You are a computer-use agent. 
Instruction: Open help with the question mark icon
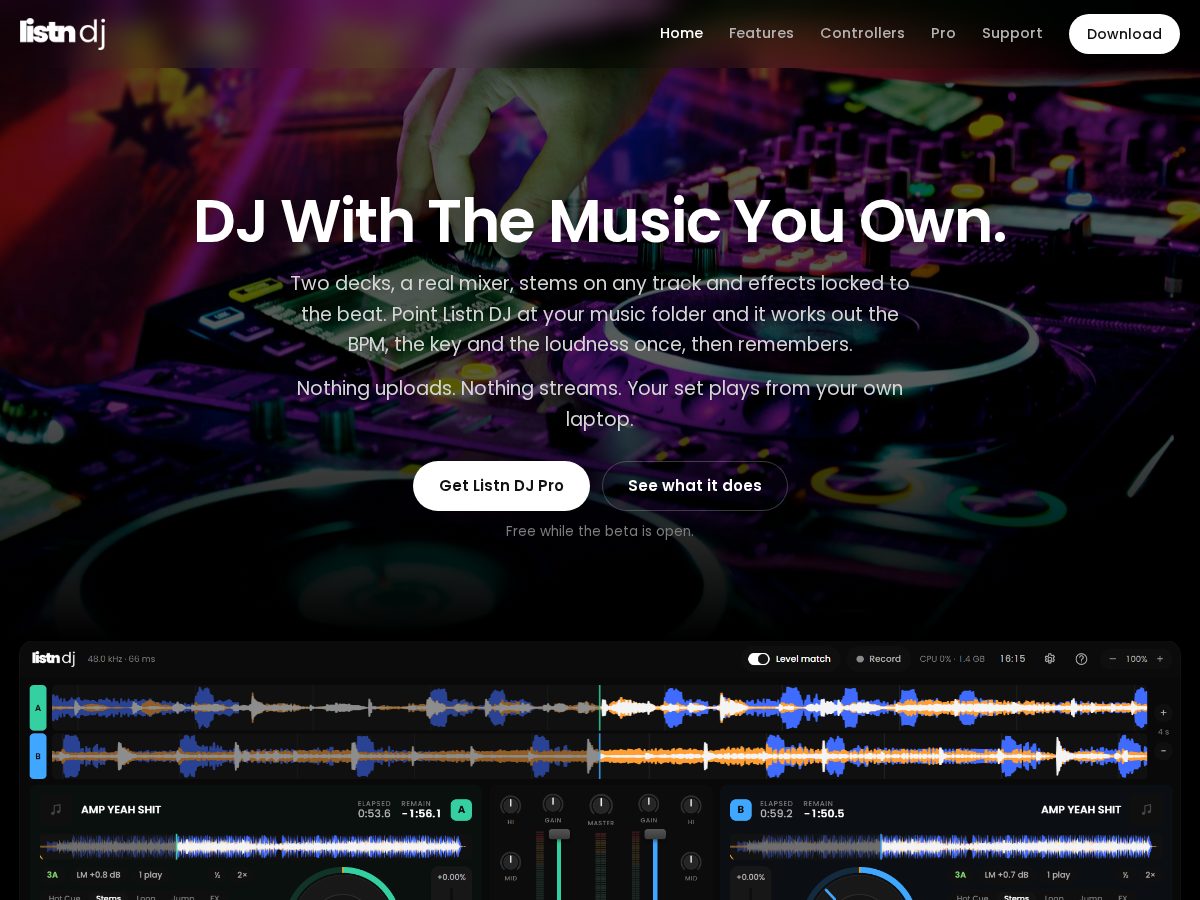pyautogui.click(x=1081, y=659)
